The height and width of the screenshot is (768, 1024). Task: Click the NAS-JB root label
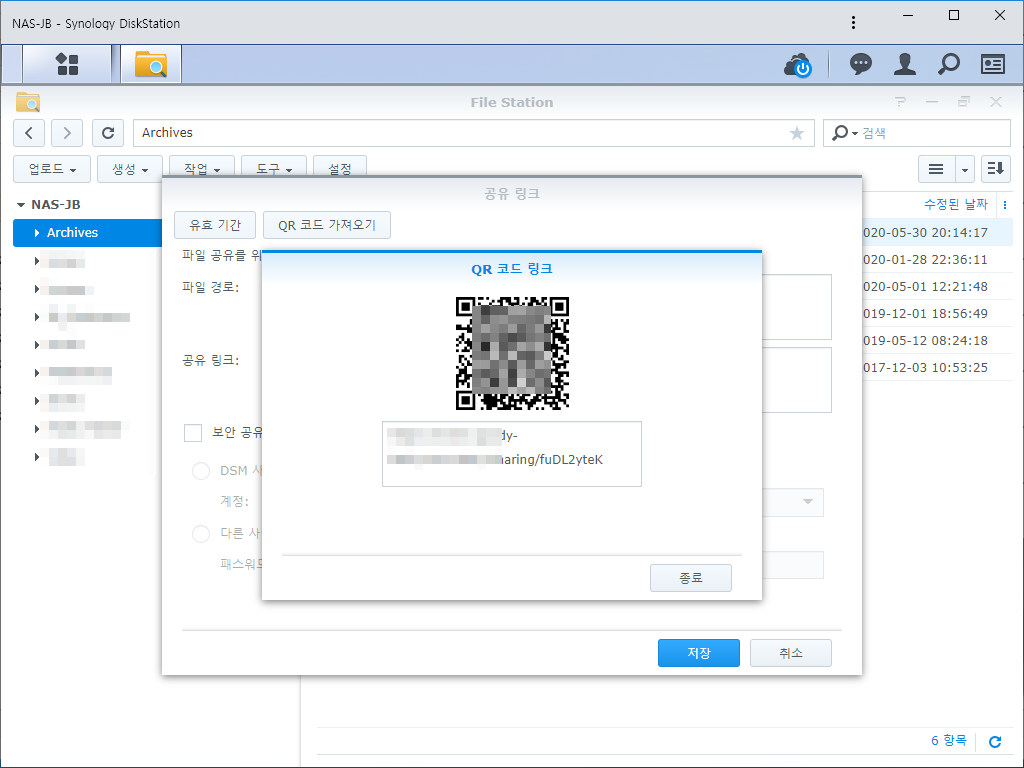[56, 205]
